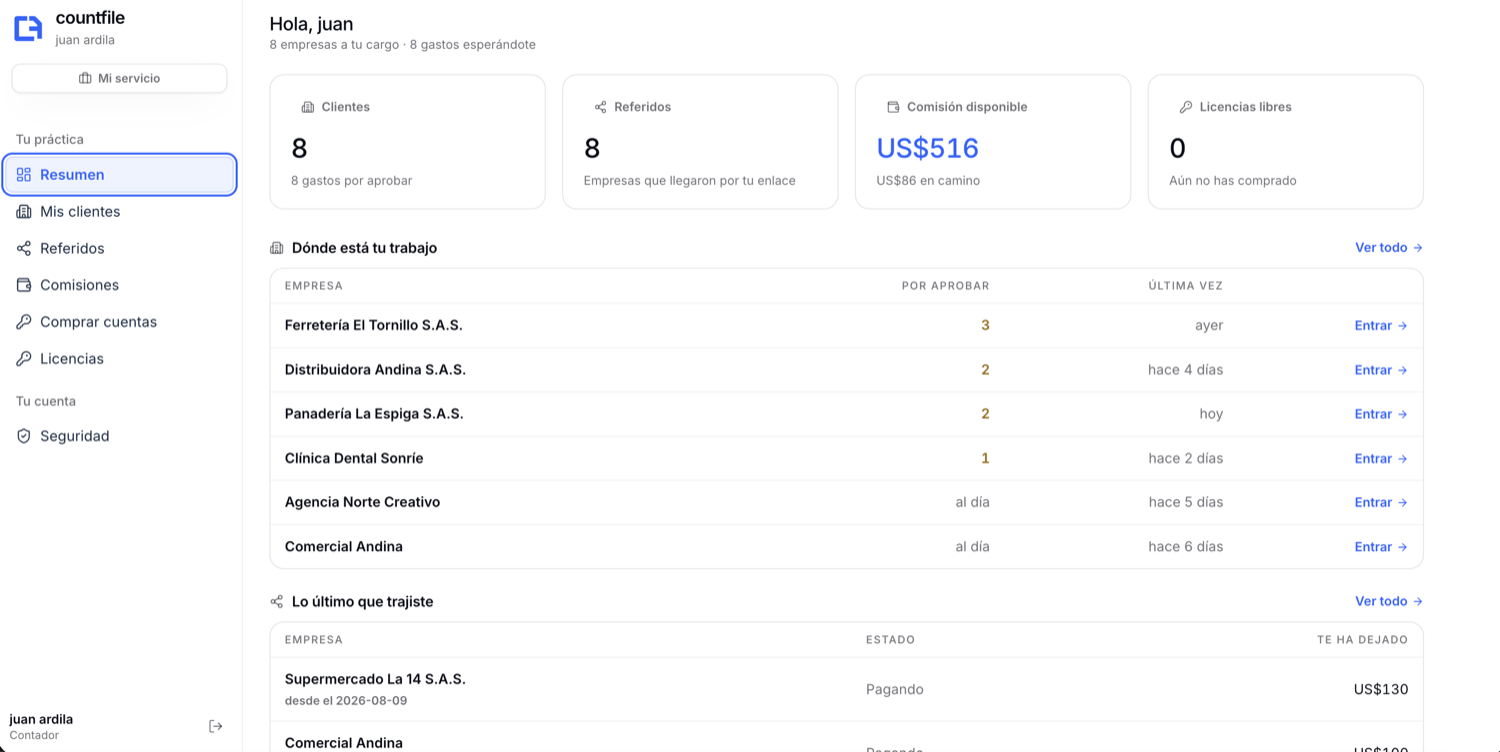Image resolution: width=1500 pixels, height=752 pixels.
Task: Open the Resumen section
Action: pos(120,175)
